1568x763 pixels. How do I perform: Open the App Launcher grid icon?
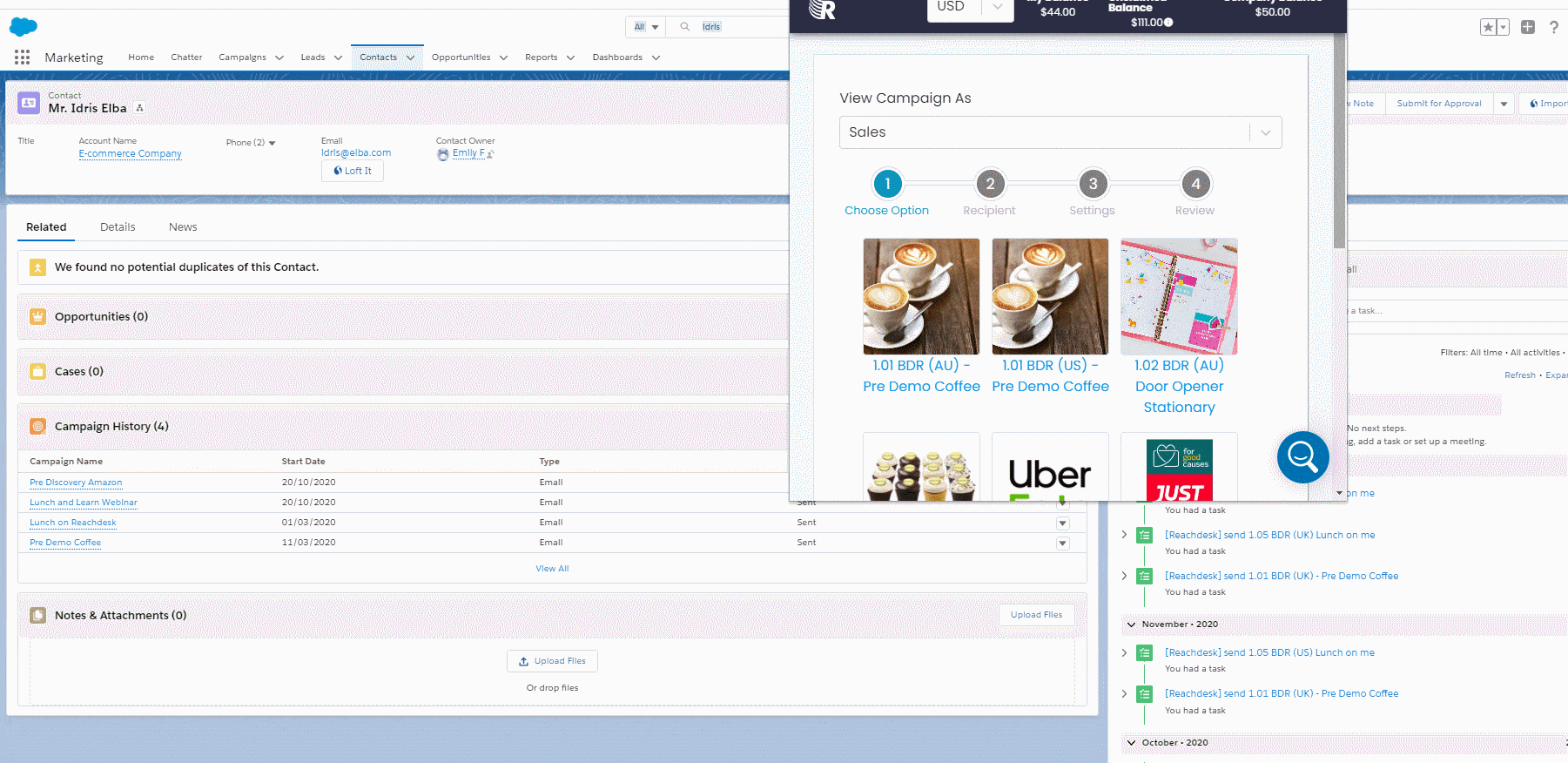click(23, 57)
